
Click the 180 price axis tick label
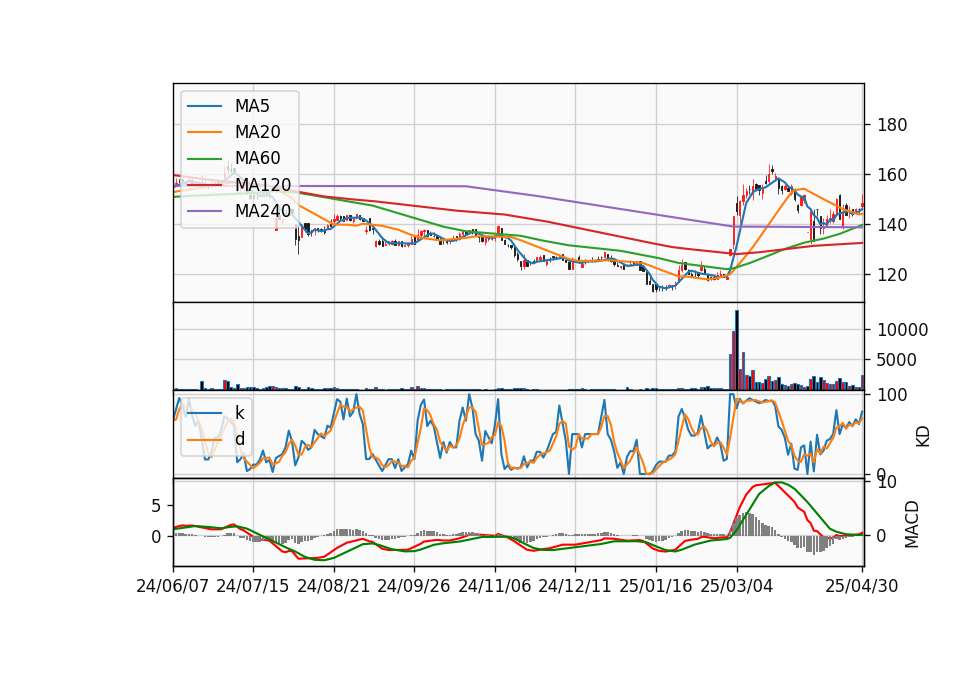coord(892,125)
